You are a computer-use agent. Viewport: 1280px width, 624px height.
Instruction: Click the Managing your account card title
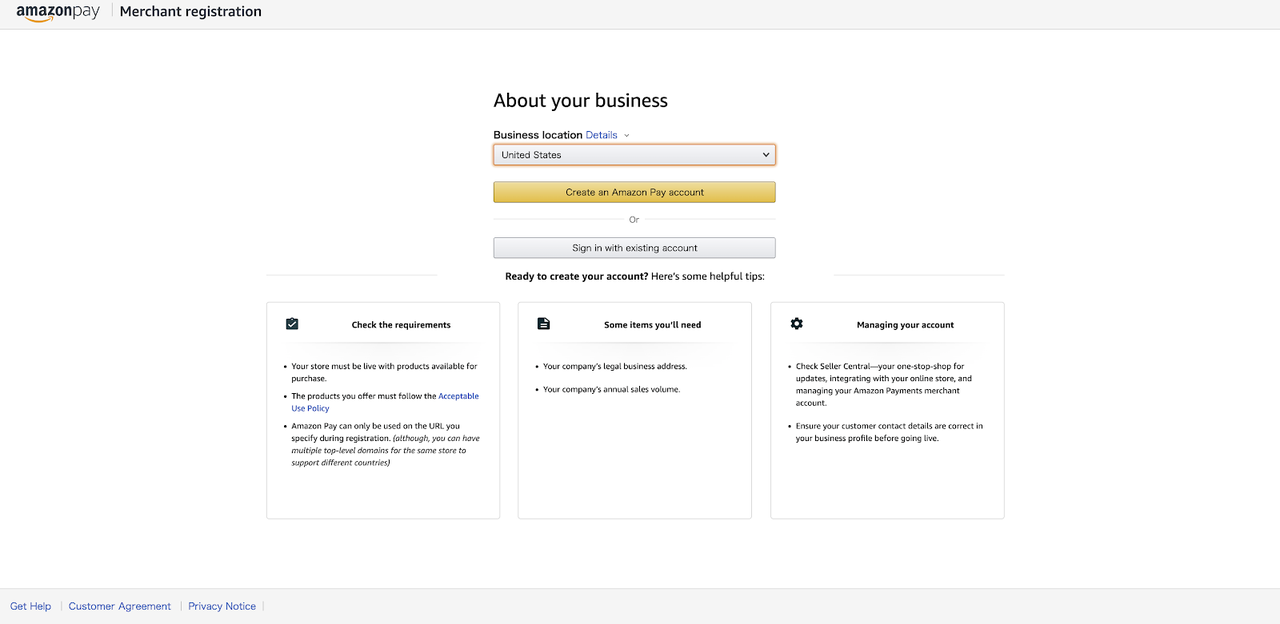pyautogui.click(x=905, y=325)
